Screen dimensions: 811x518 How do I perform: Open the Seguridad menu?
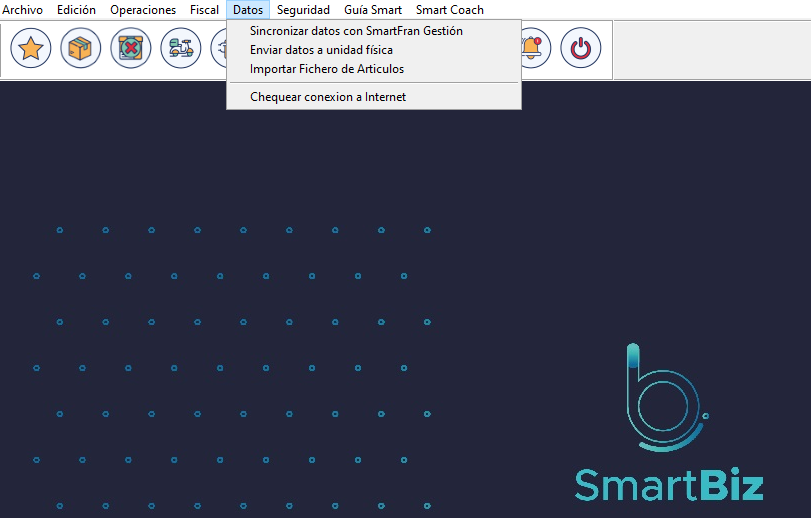[x=303, y=10]
